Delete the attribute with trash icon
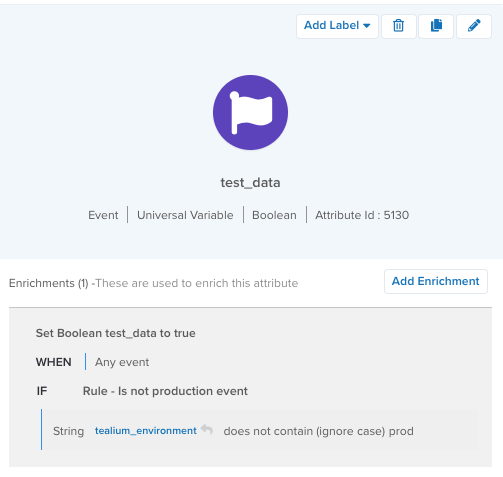 pos(399,26)
